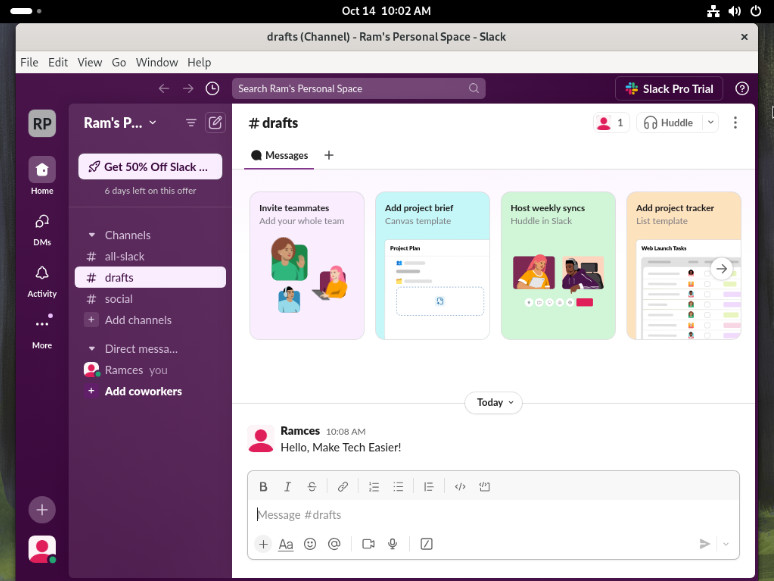This screenshot has width=774, height=581.
Task: Open the sidebar filter icon
Action: (191, 122)
